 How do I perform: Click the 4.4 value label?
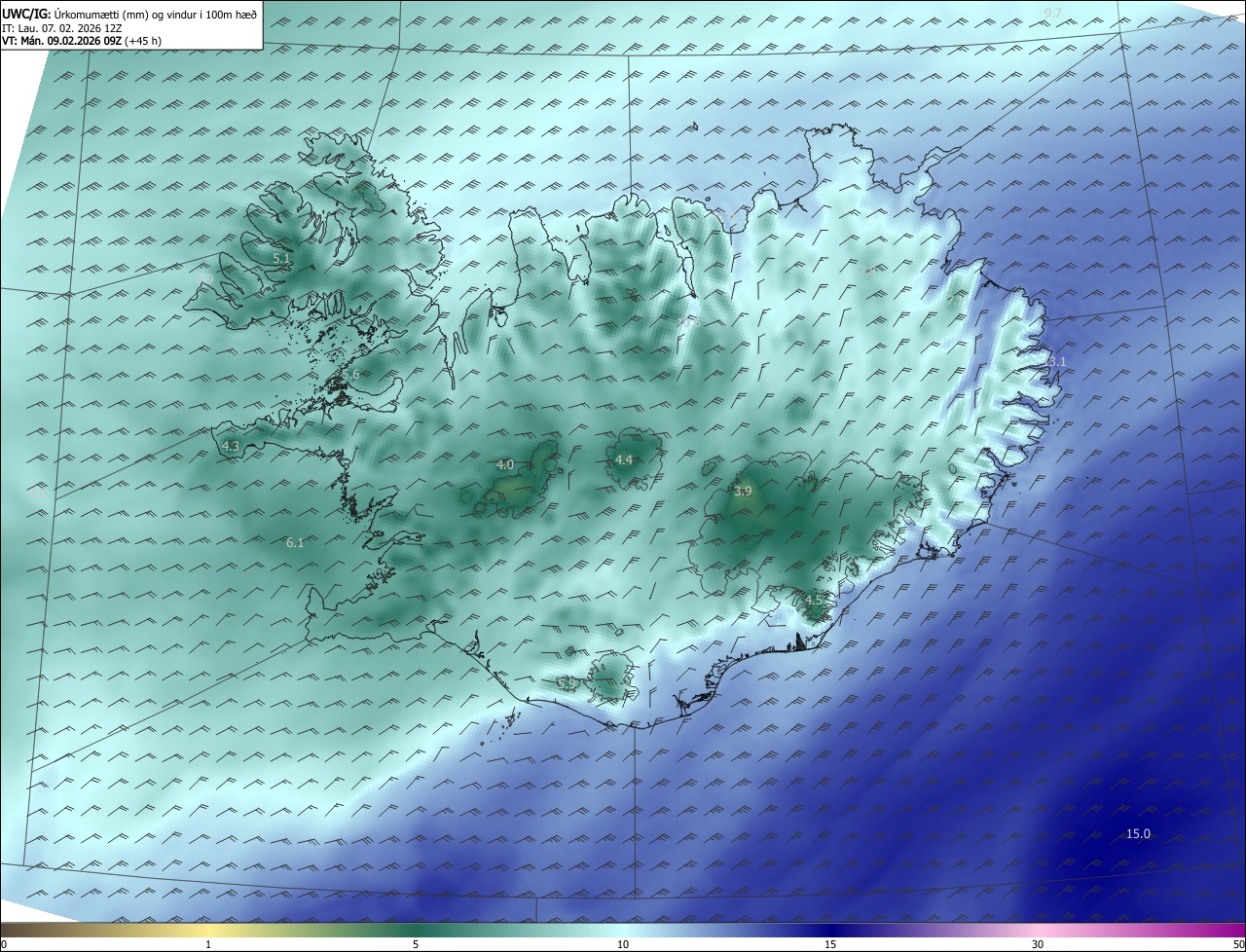tap(624, 459)
